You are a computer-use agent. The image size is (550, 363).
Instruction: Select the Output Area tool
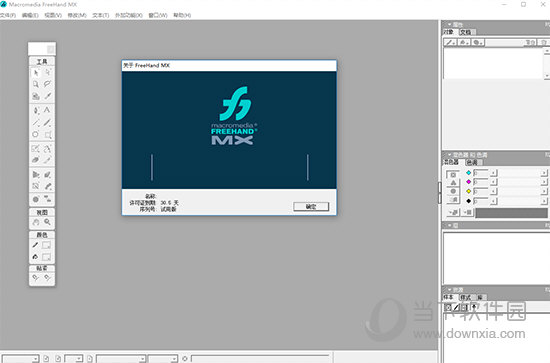point(36,96)
